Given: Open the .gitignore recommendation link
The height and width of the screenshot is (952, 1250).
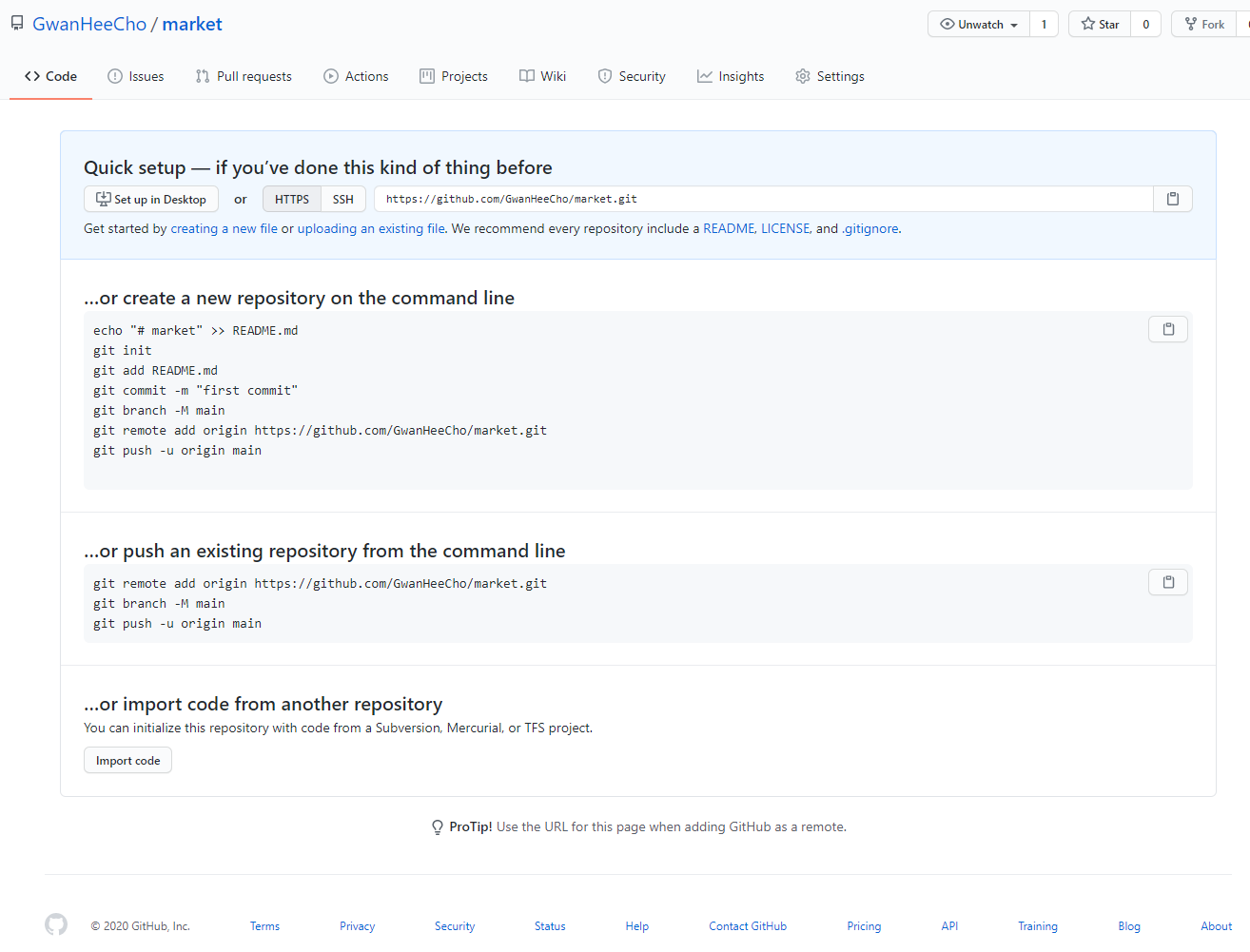Looking at the screenshot, I should [870, 228].
